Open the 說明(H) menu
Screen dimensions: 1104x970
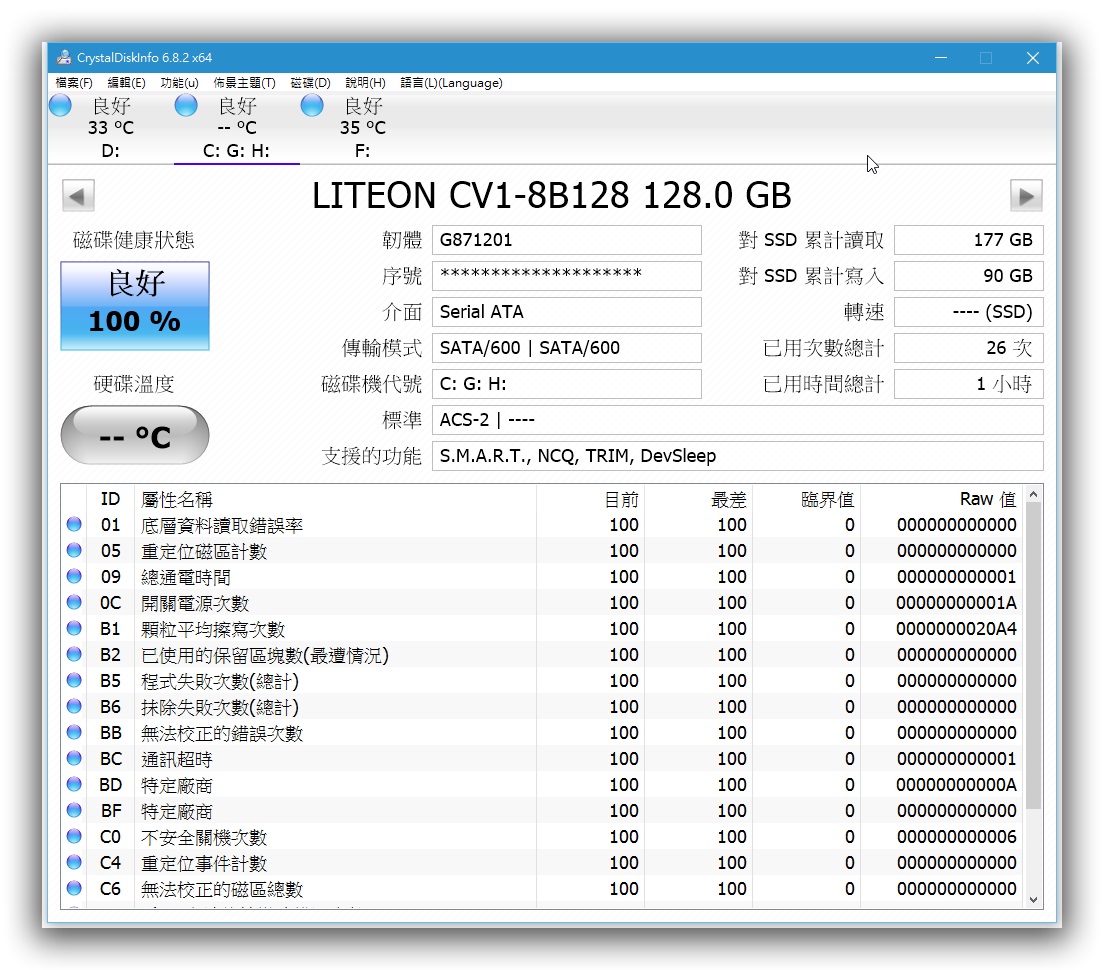[x=365, y=83]
